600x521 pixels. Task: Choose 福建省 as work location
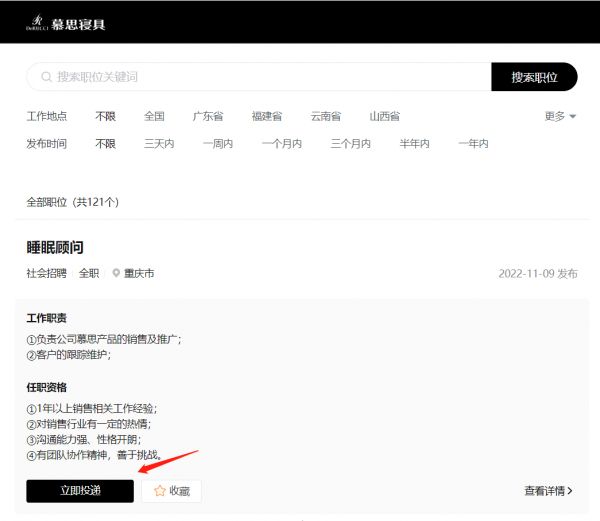267,116
